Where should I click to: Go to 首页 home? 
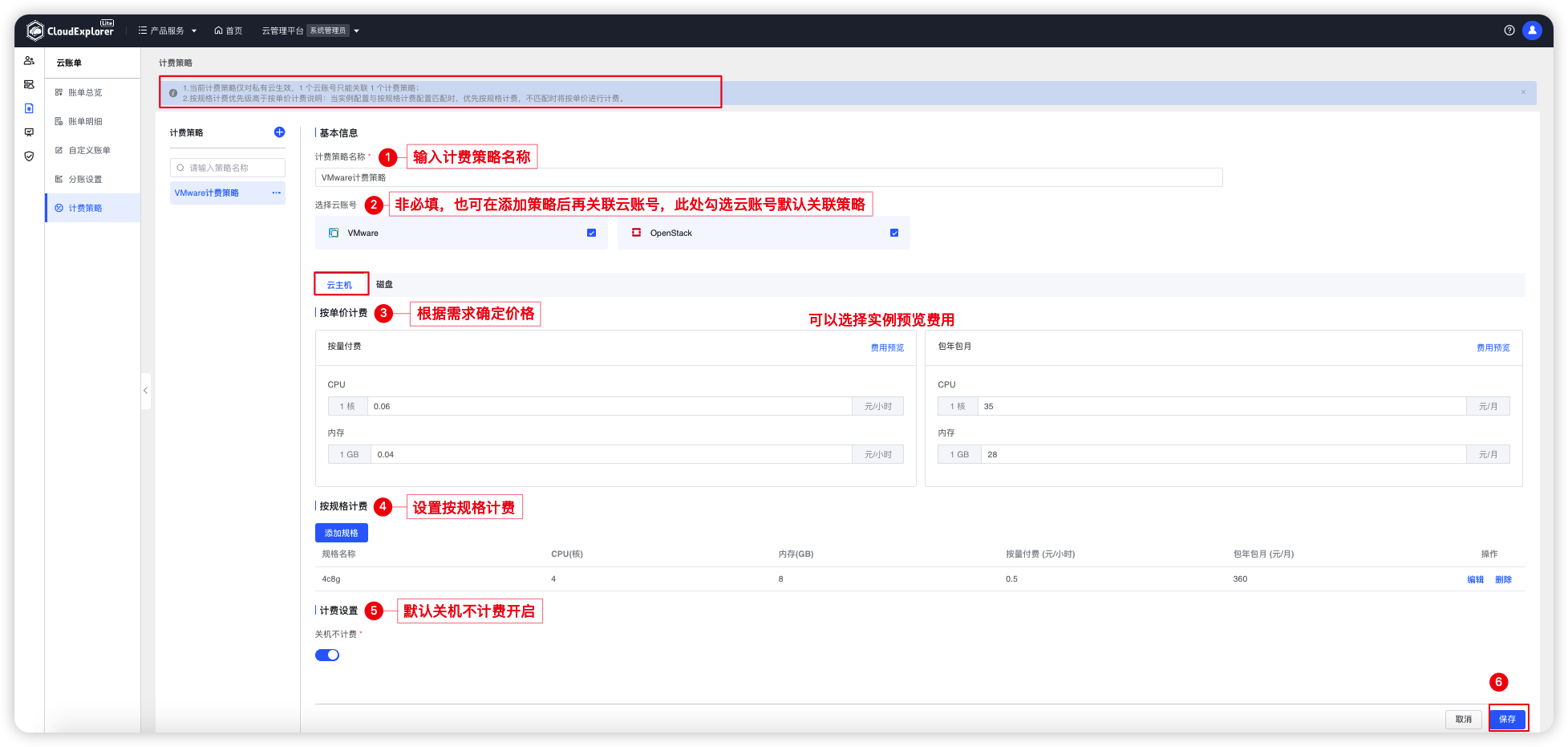[229, 30]
